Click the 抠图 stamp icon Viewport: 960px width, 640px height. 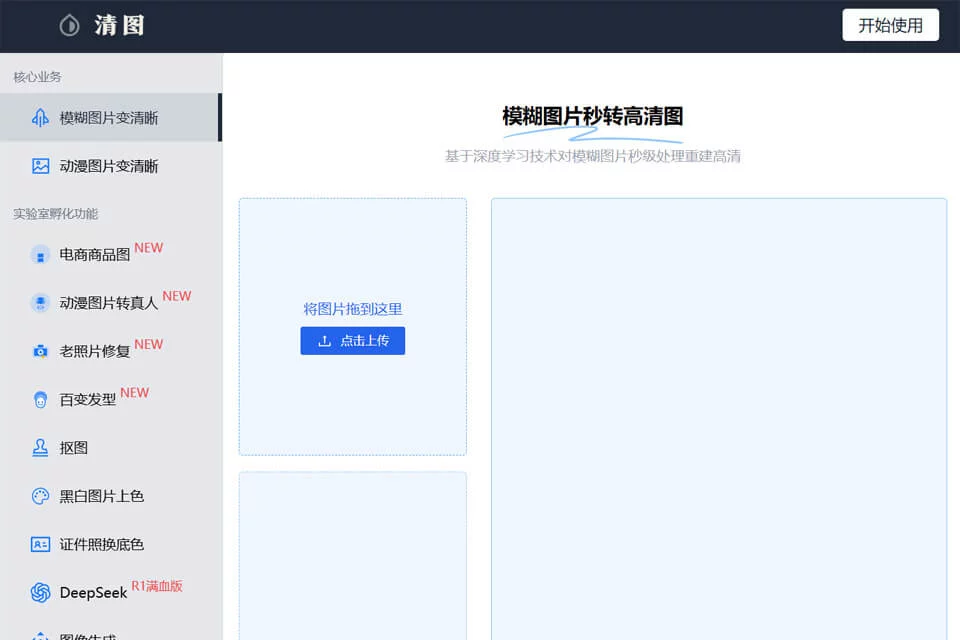click(x=40, y=448)
